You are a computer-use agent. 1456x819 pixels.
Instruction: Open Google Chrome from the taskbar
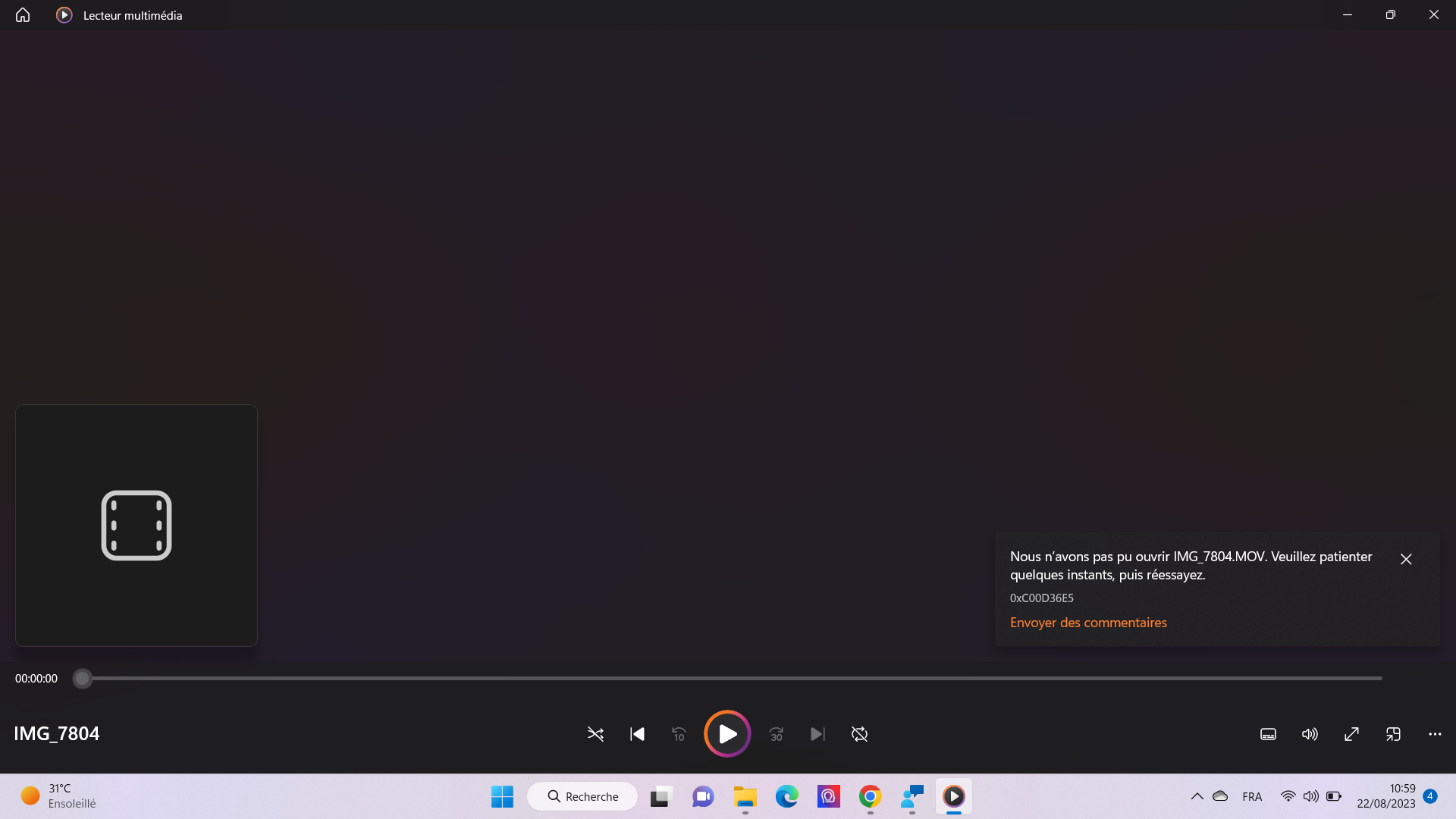pos(870,796)
